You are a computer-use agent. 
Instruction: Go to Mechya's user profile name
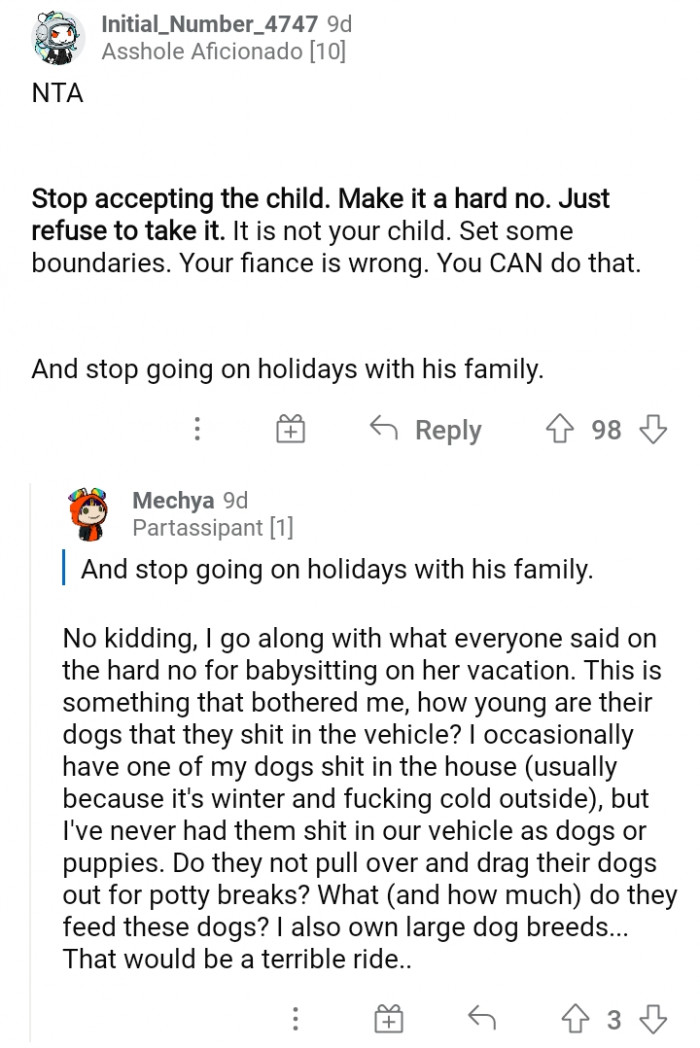click(173, 500)
